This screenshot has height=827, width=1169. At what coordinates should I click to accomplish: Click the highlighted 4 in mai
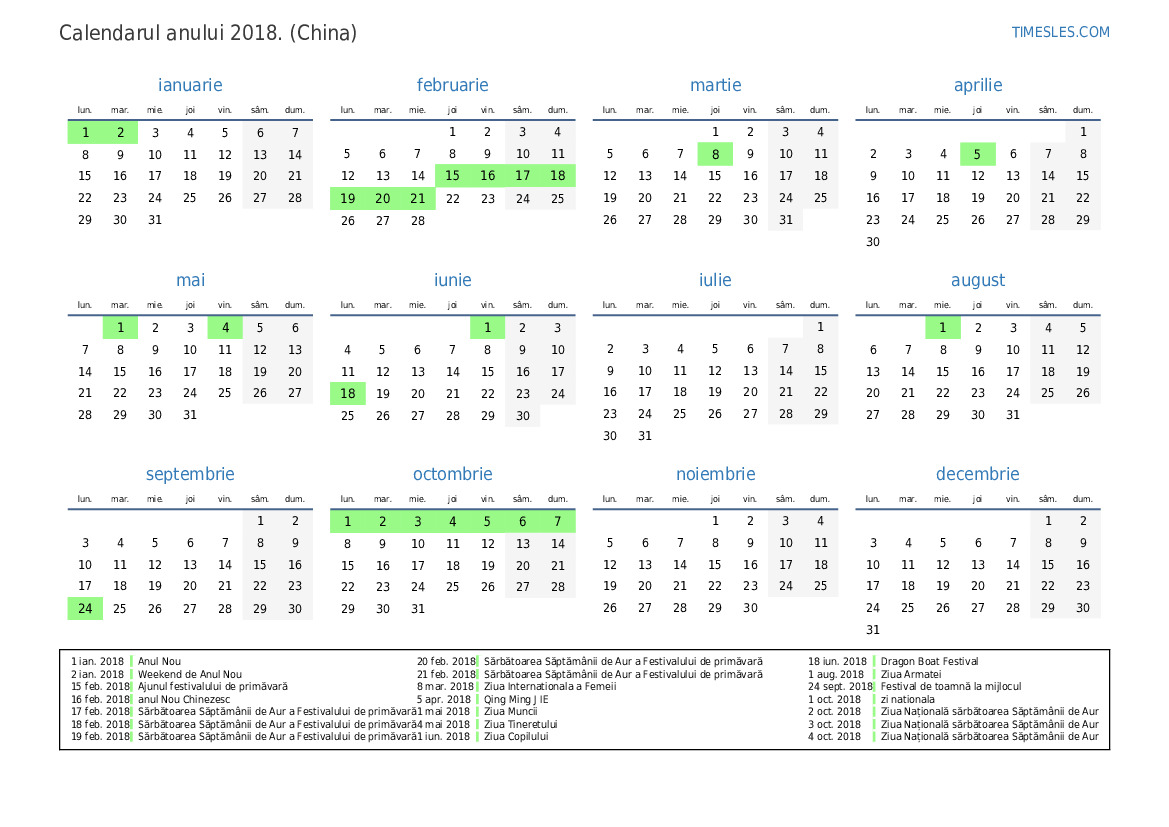tap(225, 327)
